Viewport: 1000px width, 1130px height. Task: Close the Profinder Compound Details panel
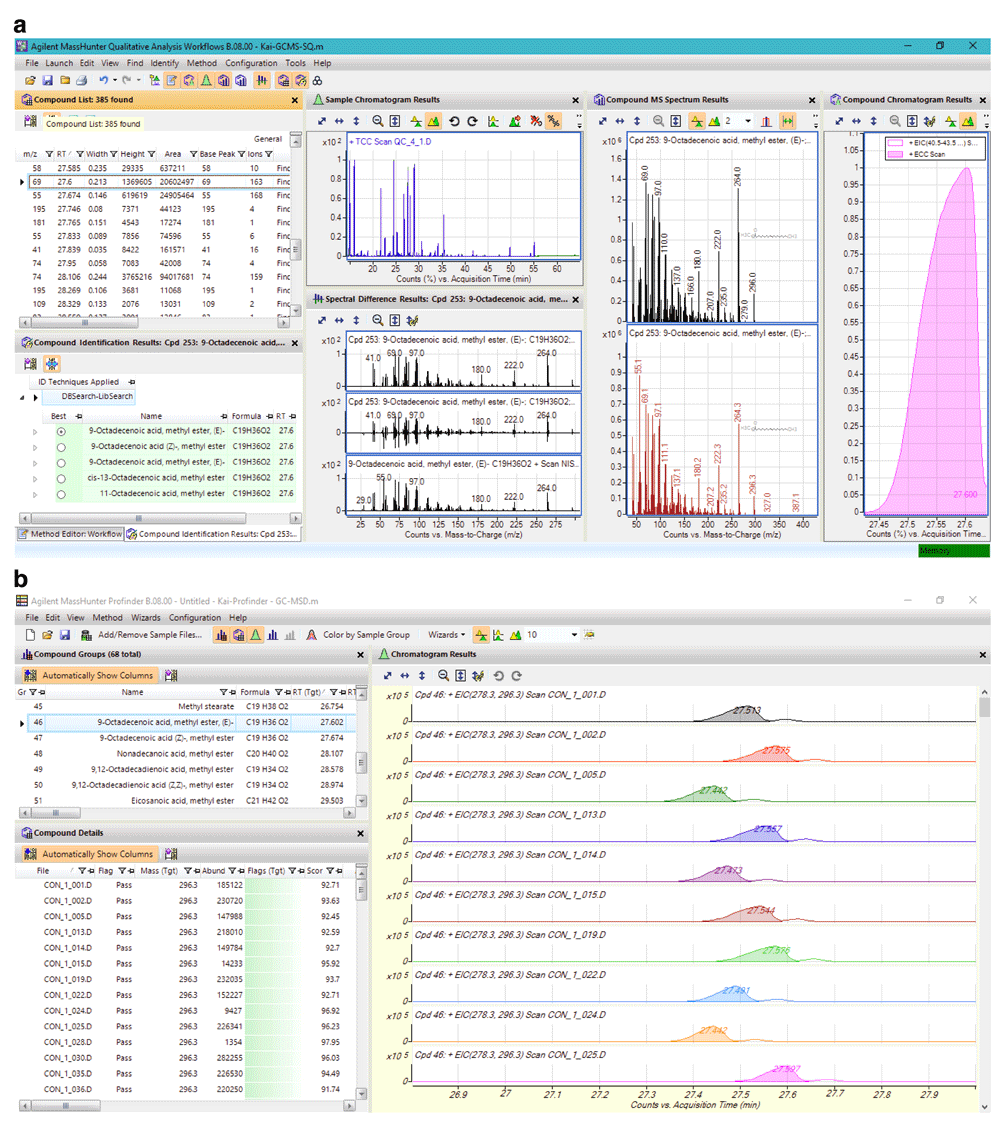click(361, 833)
